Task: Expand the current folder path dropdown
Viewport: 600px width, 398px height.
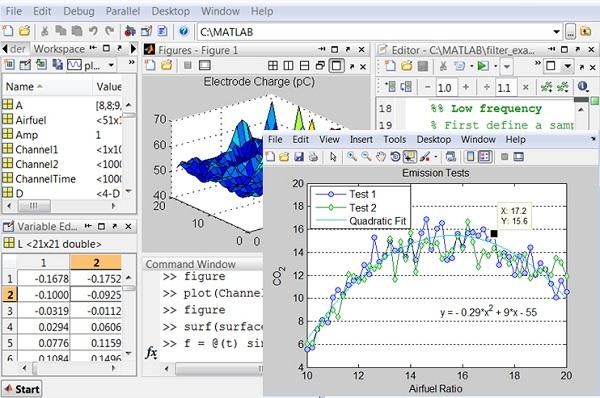Action: pos(556,32)
